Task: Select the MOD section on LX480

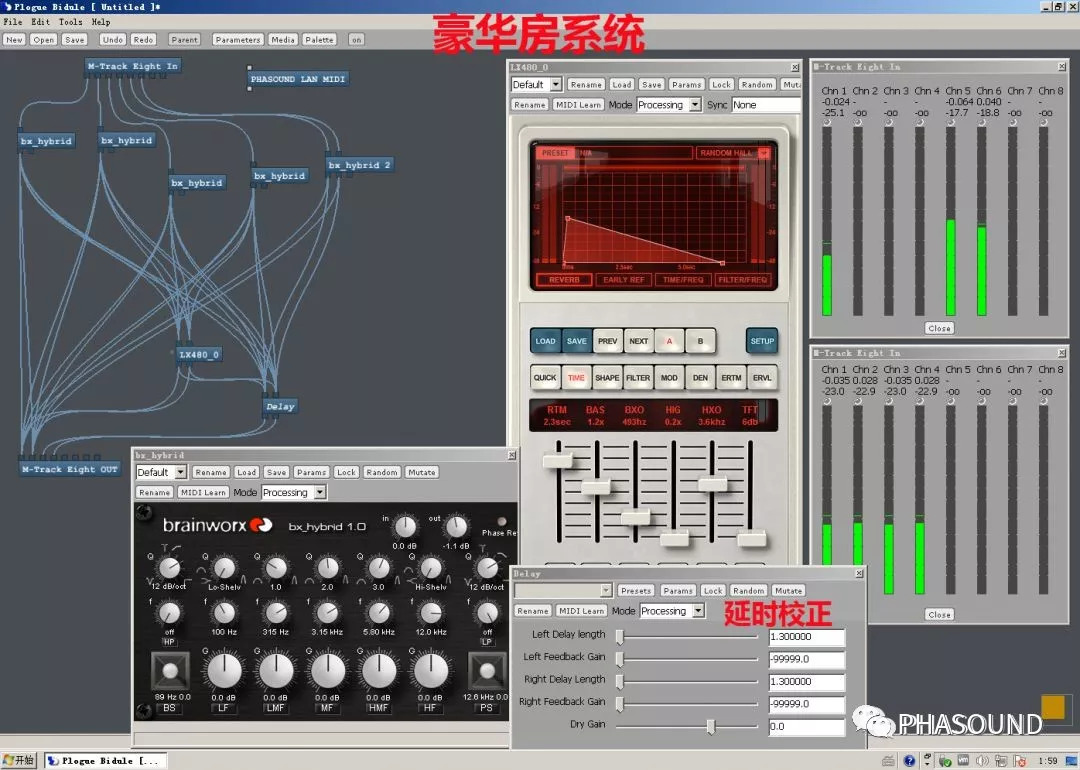Action: tap(669, 377)
